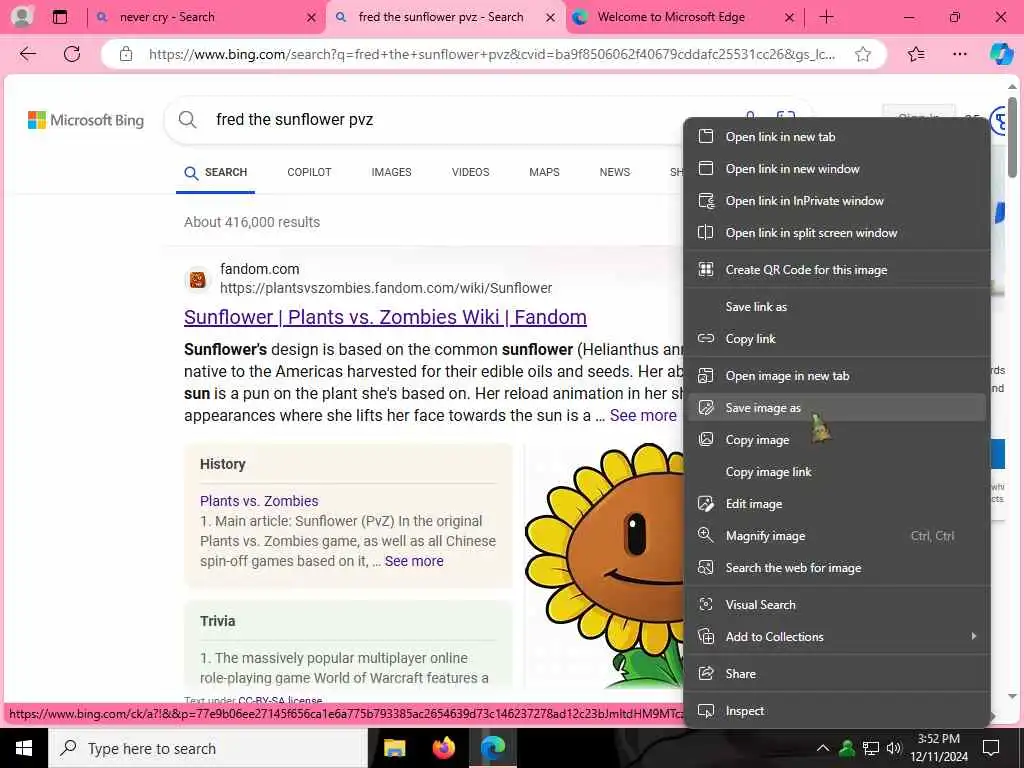Screen dimensions: 1024x768
Task: Switch to never cry - Search tab
Action: tap(206, 17)
